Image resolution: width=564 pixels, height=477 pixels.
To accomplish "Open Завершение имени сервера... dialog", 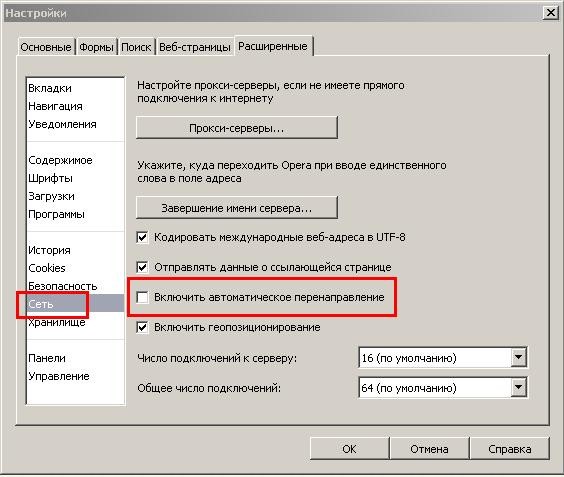I will 237,208.
